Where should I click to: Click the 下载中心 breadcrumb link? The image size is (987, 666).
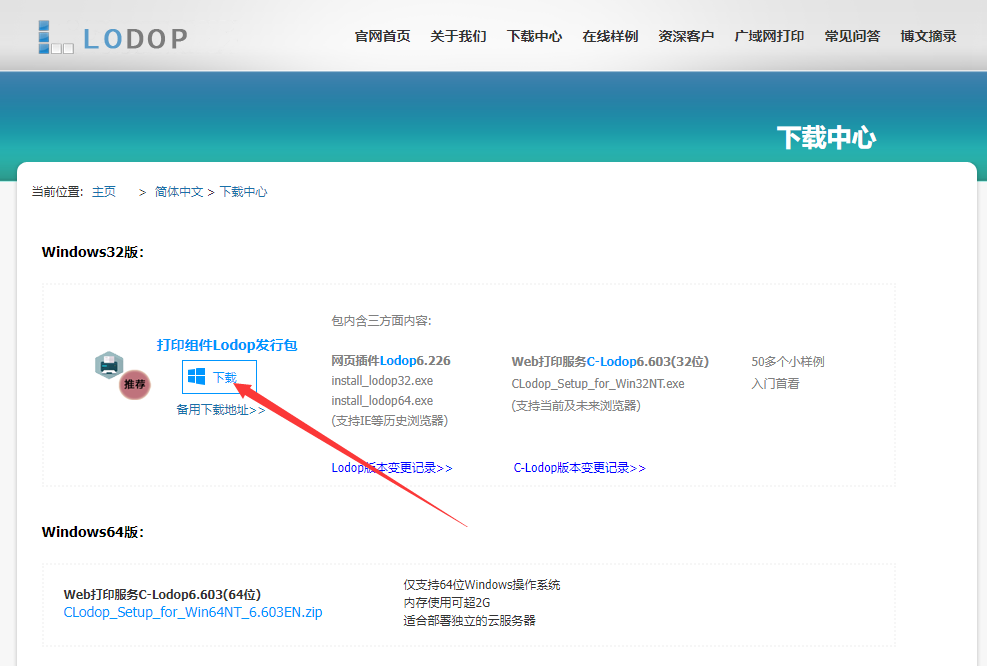[x=243, y=191]
